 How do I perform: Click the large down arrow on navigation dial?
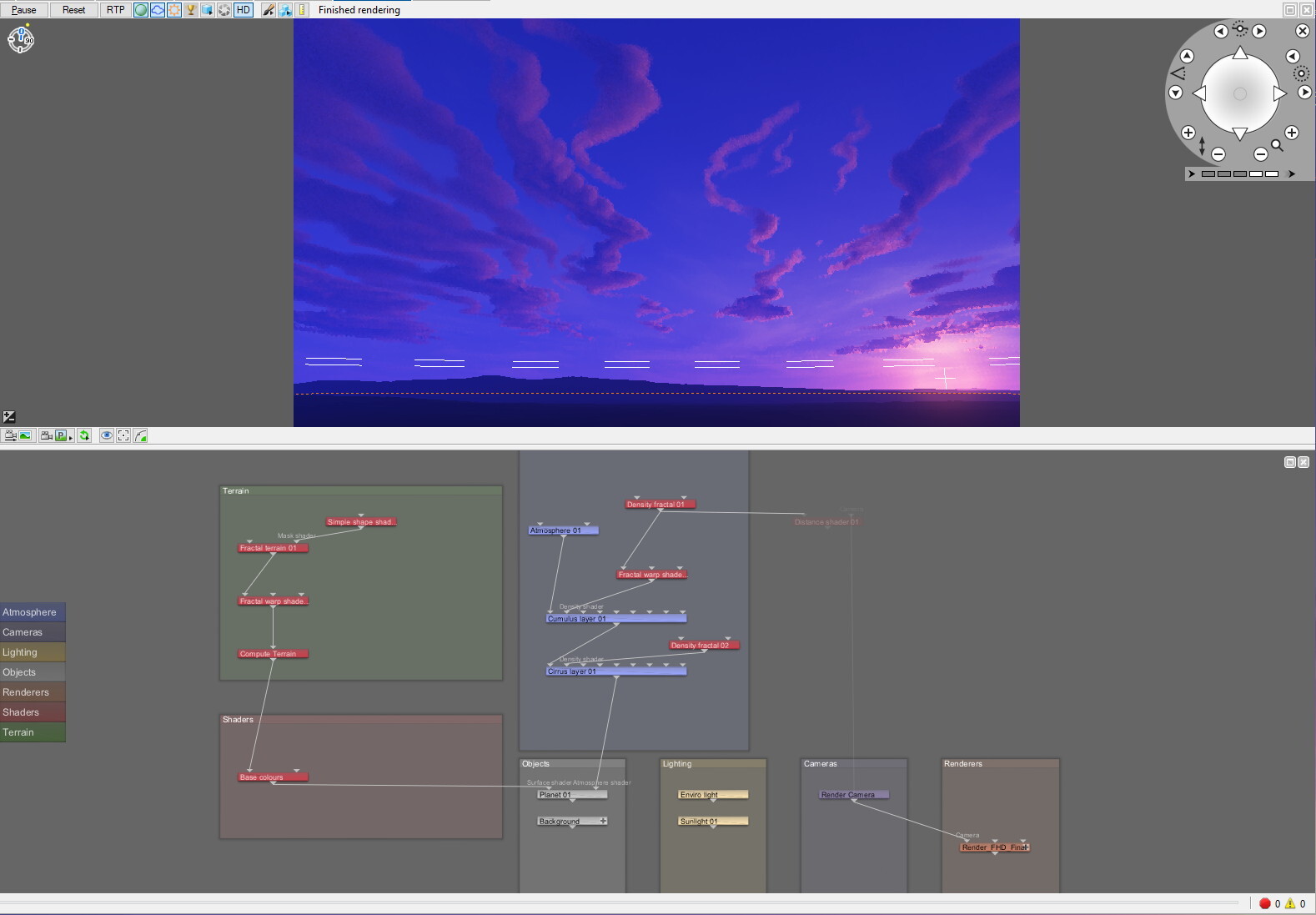pos(1240,133)
